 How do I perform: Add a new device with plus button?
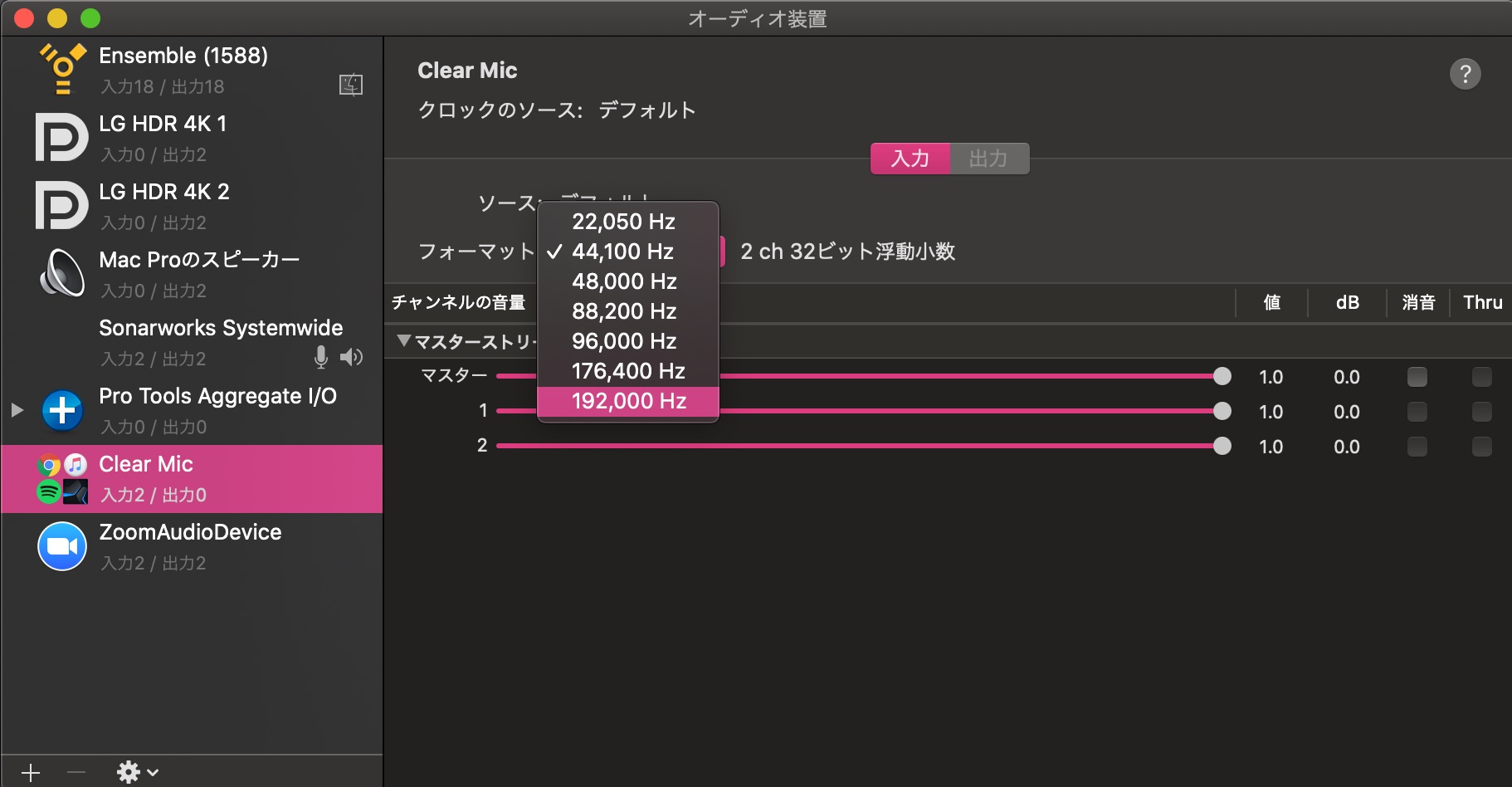click(x=31, y=773)
